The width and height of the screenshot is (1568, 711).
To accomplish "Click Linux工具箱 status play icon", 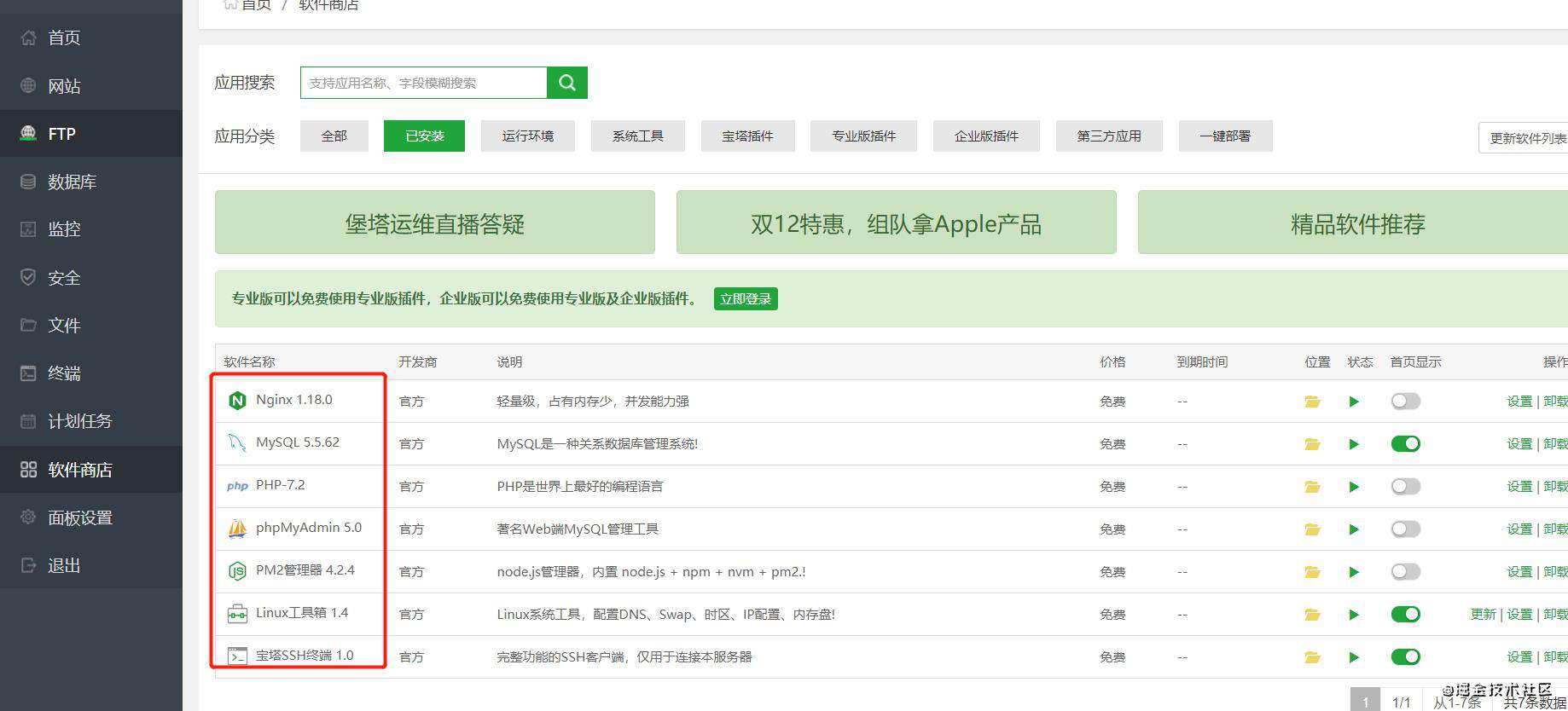I will [x=1354, y=615].
